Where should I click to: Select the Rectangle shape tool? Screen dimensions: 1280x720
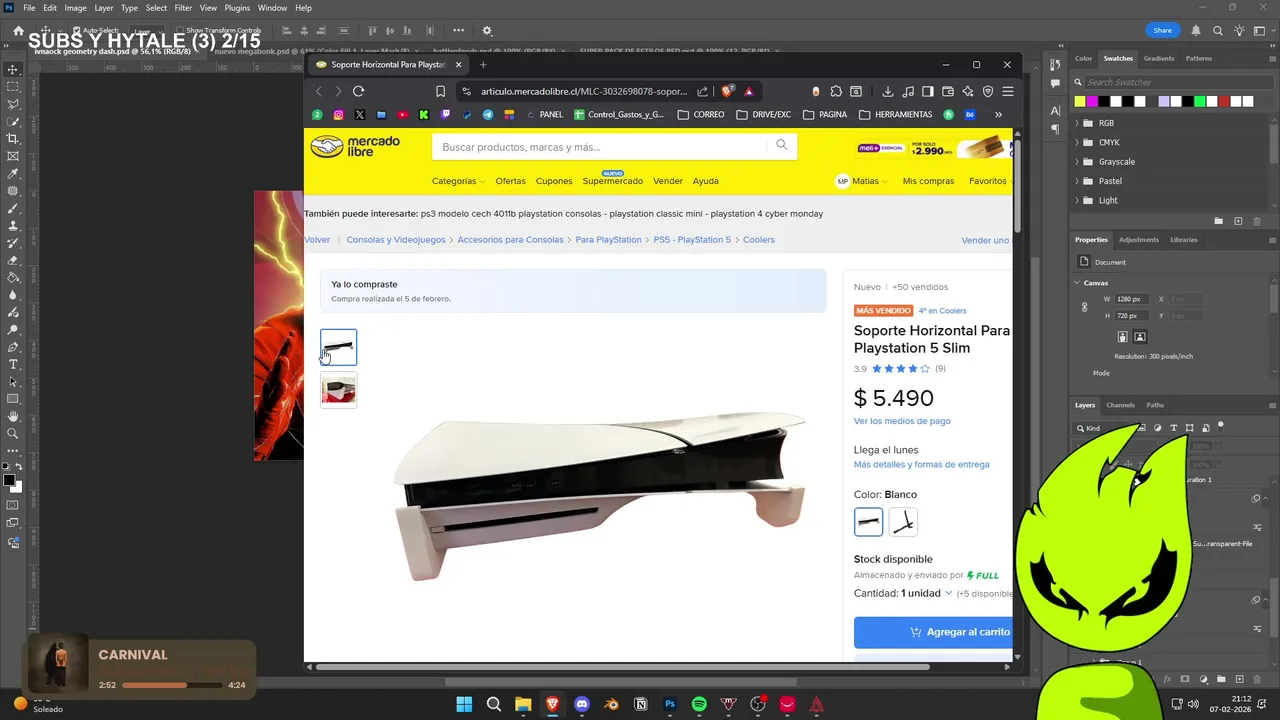13,399
